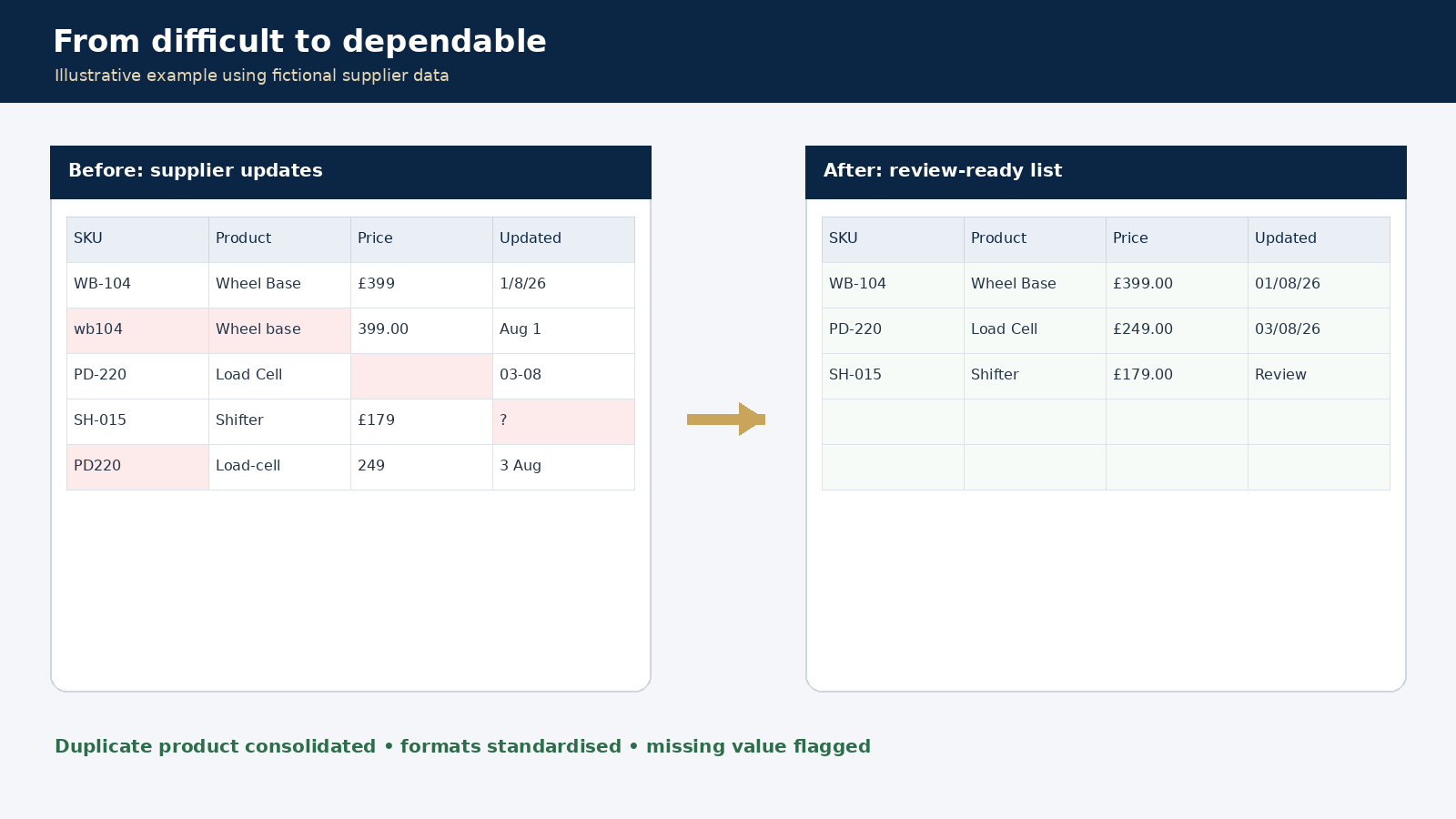Click the '1/8/26' date cell
This screenshot has height=819, width=1456.
(x=563, y=285)
